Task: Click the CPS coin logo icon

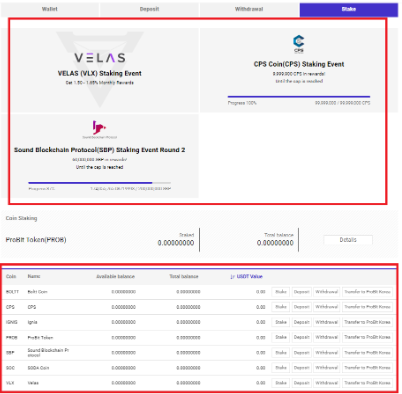Action: pos(298,44)
